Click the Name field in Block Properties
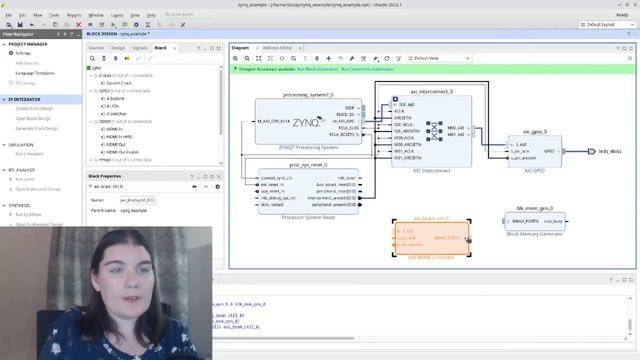640x360 pixels. click(137, 200)
